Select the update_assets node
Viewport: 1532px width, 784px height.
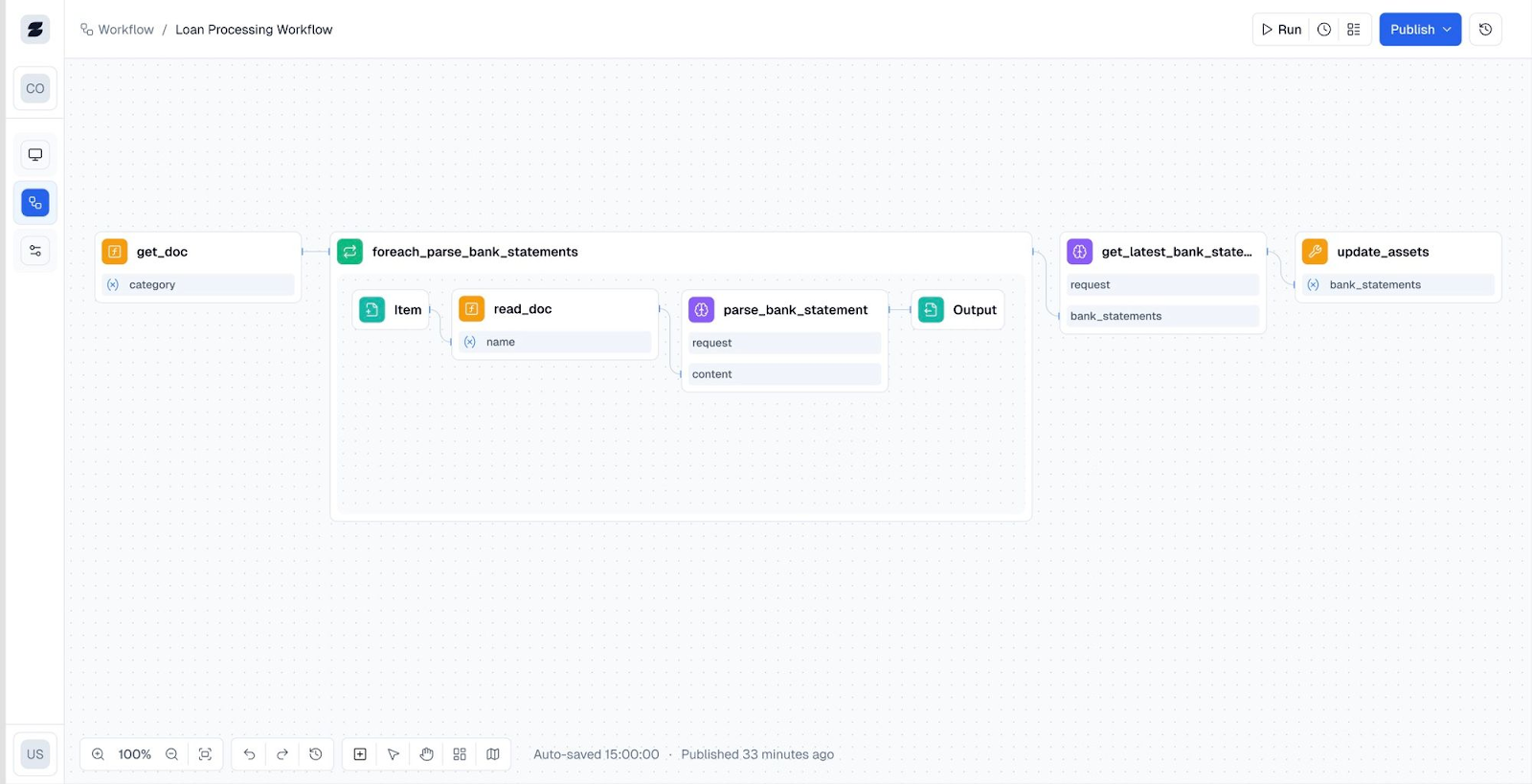[1398, 267]
